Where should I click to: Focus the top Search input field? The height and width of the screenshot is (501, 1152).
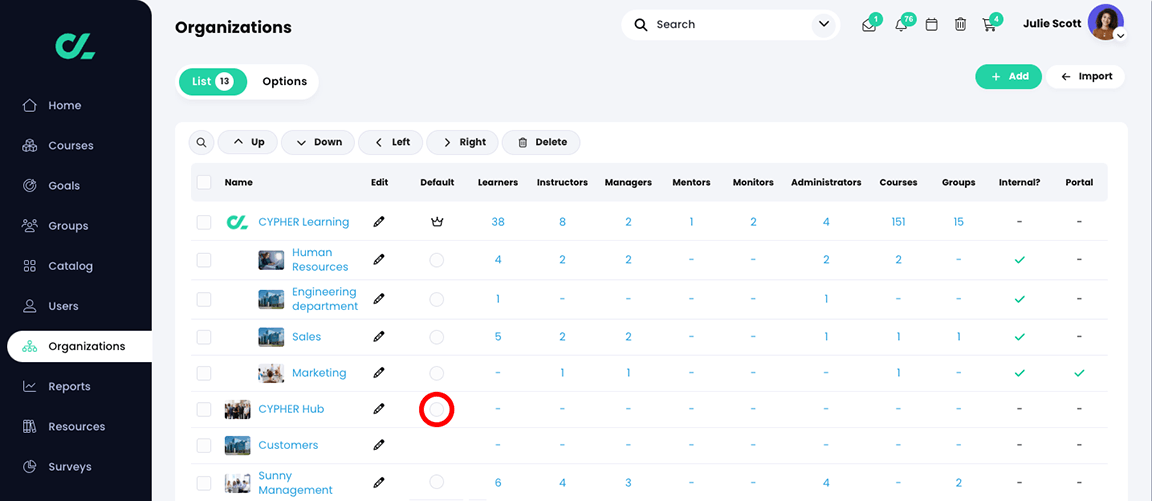[x=731, y=25]
